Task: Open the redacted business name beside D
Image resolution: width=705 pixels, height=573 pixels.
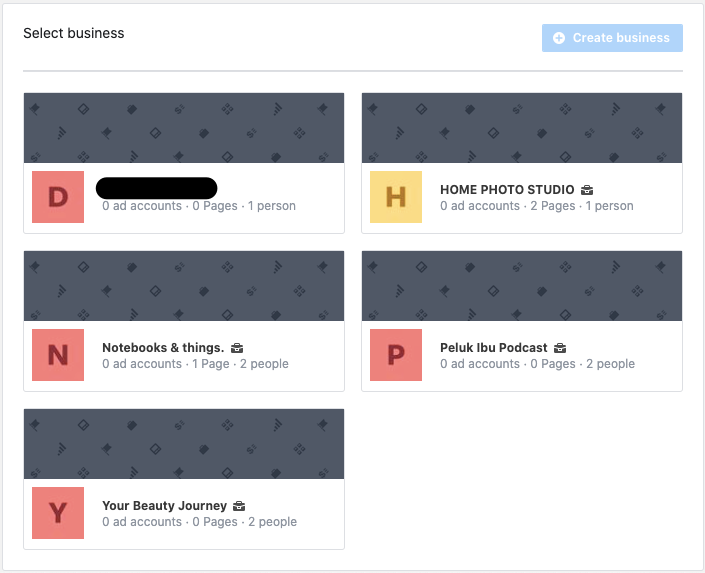Action: [156, 188]
